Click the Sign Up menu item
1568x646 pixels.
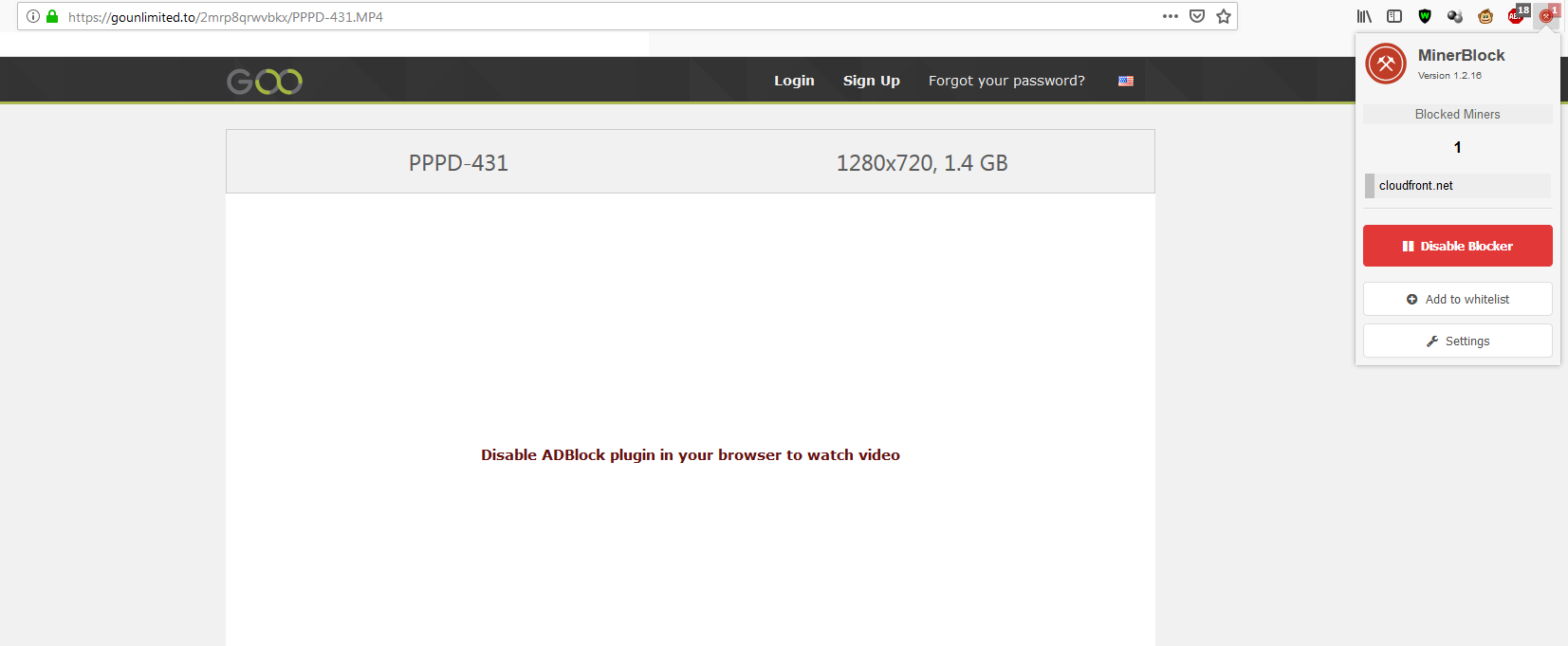coord(871,81)
